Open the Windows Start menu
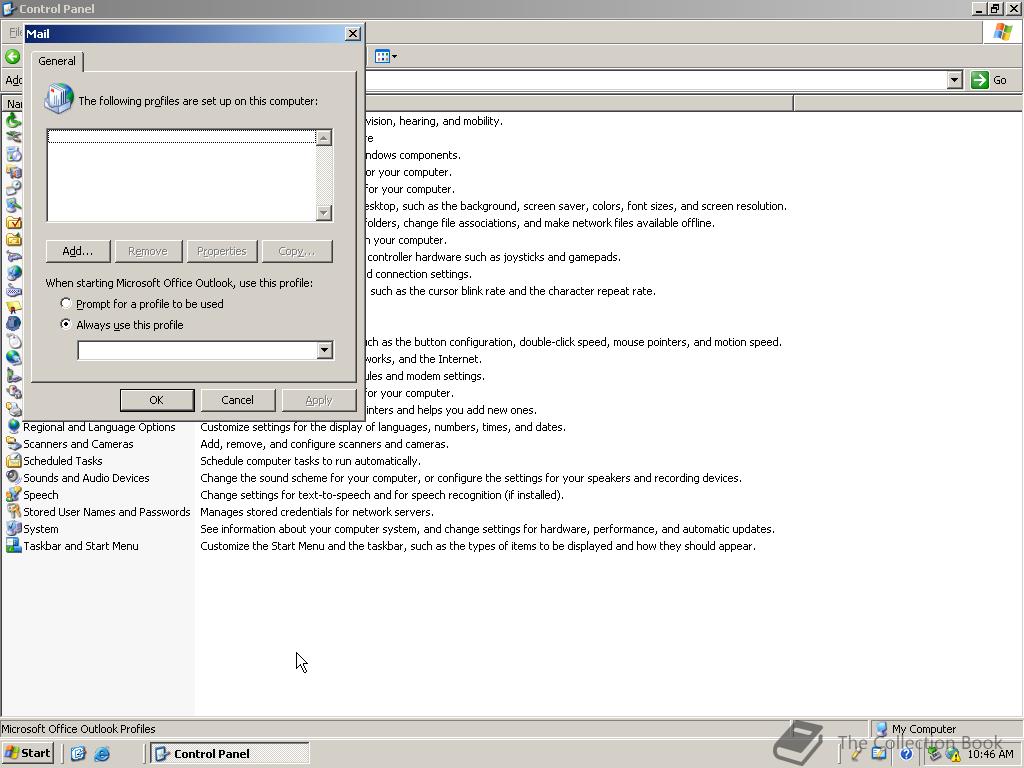This screenshot has width=1024, height=768. 27,753
